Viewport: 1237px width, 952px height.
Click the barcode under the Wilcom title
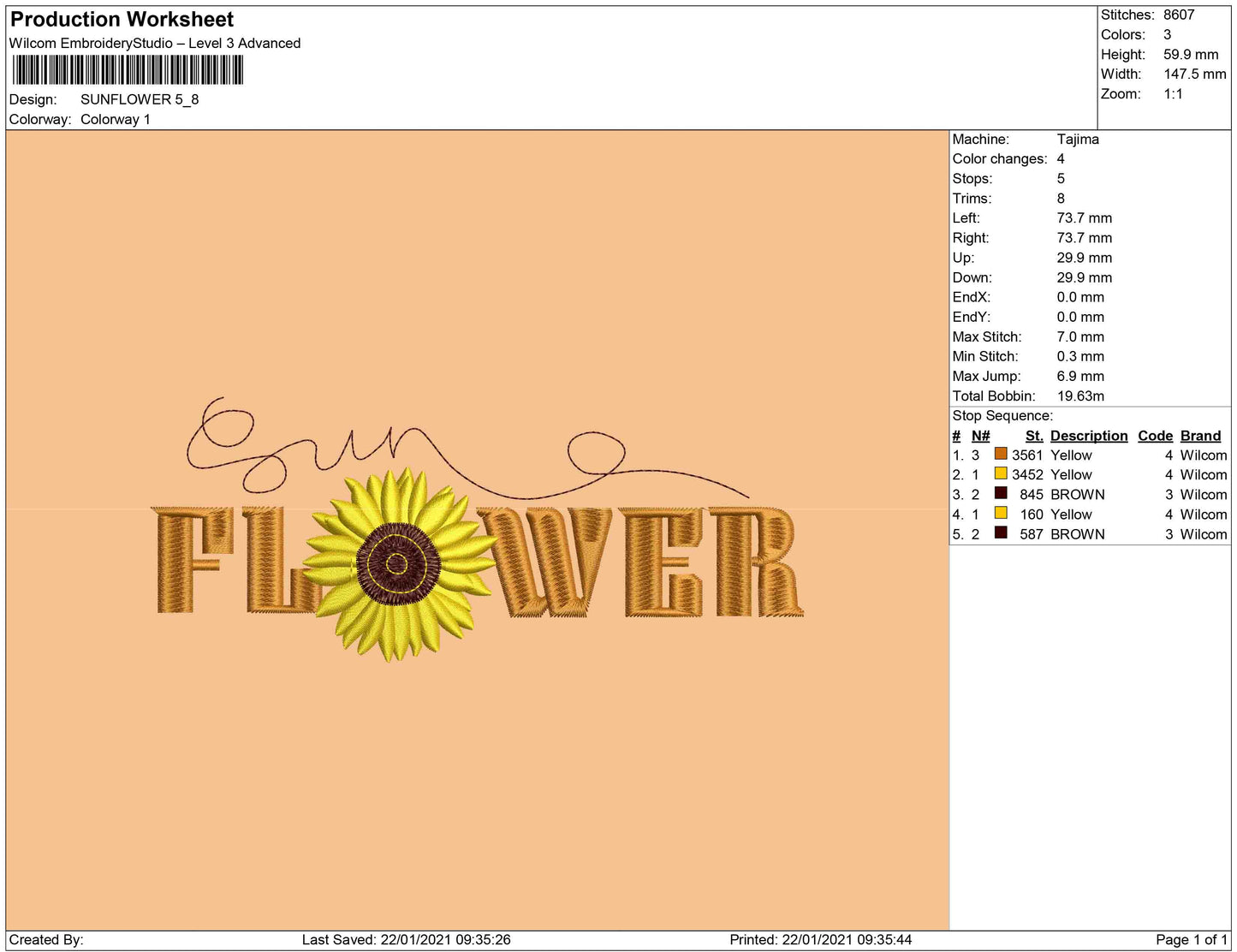tap(128, 70)
